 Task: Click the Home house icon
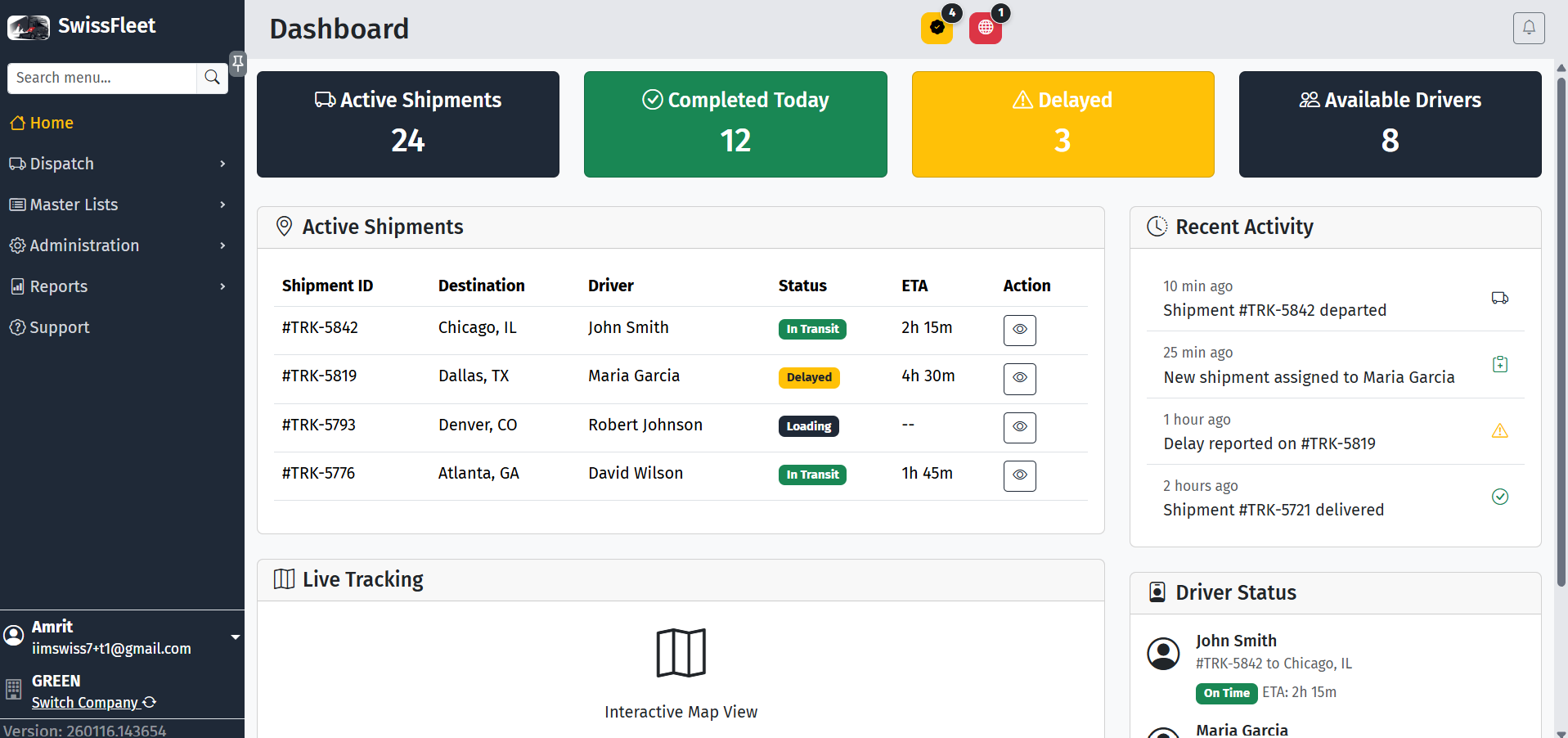pos(17,123)
